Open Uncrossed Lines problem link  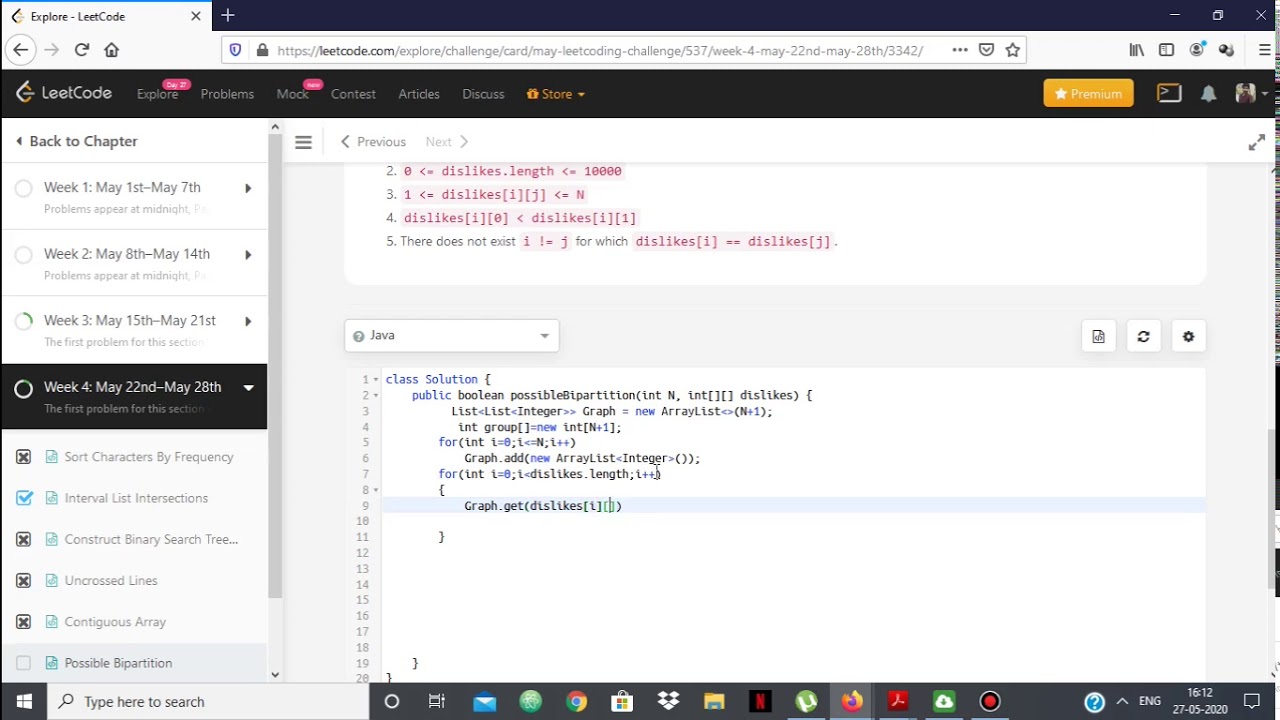tap(111, 580)
